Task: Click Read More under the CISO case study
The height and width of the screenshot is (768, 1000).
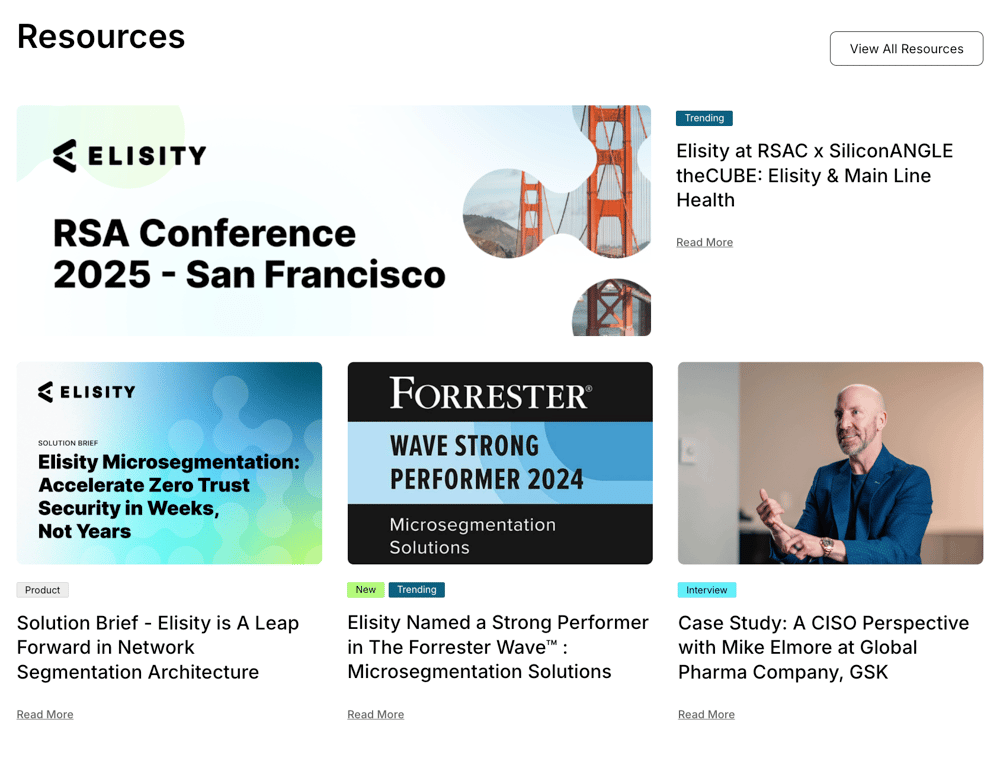Action: click(706, 714)
